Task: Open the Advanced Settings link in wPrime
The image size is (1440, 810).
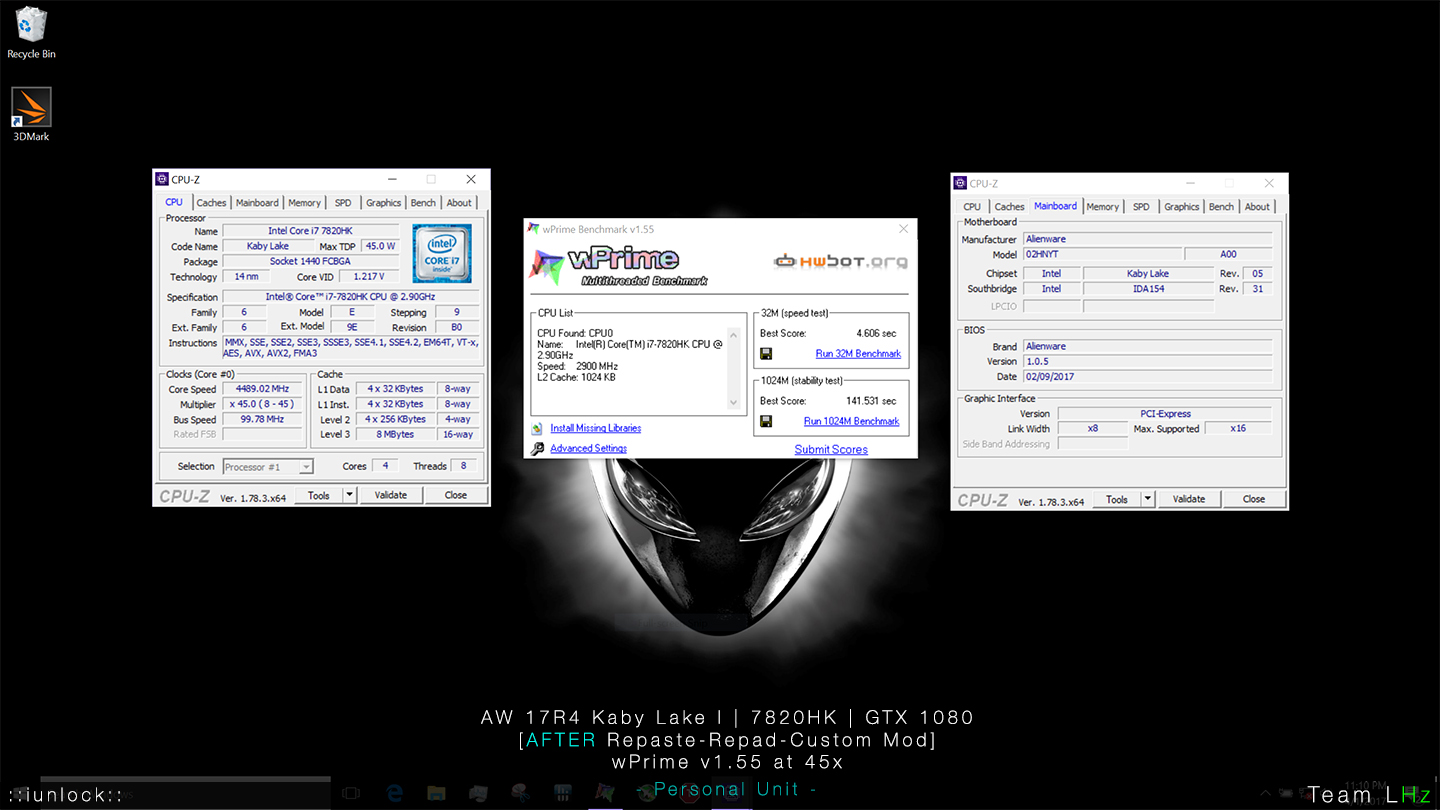Action: pos(588,448)
